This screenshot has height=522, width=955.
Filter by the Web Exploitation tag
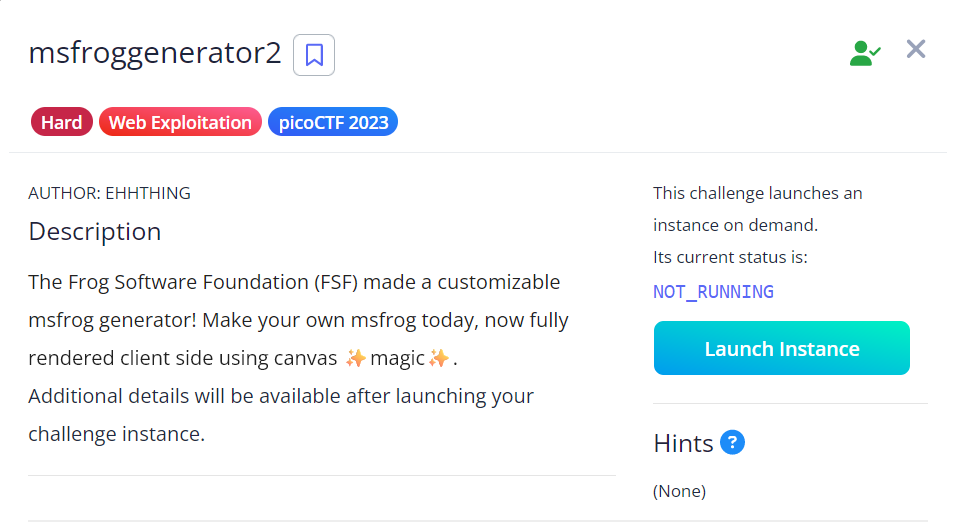point(180,123)
